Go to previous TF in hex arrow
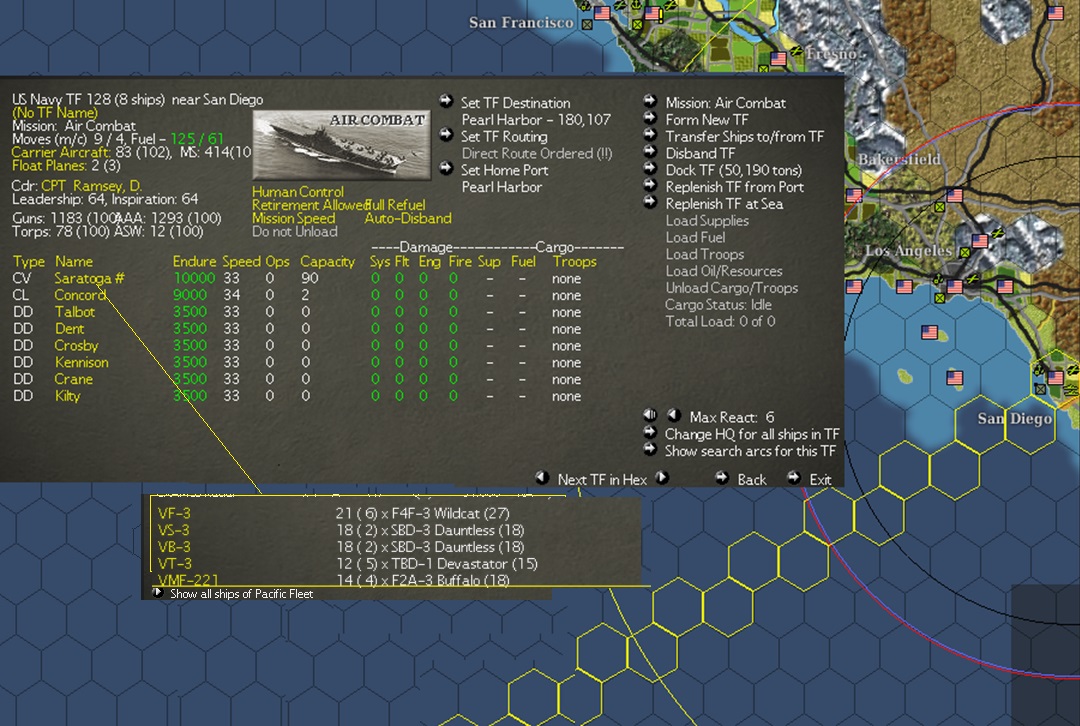The height and width of the screenshot is (726, 1080). tap(542, 477)
